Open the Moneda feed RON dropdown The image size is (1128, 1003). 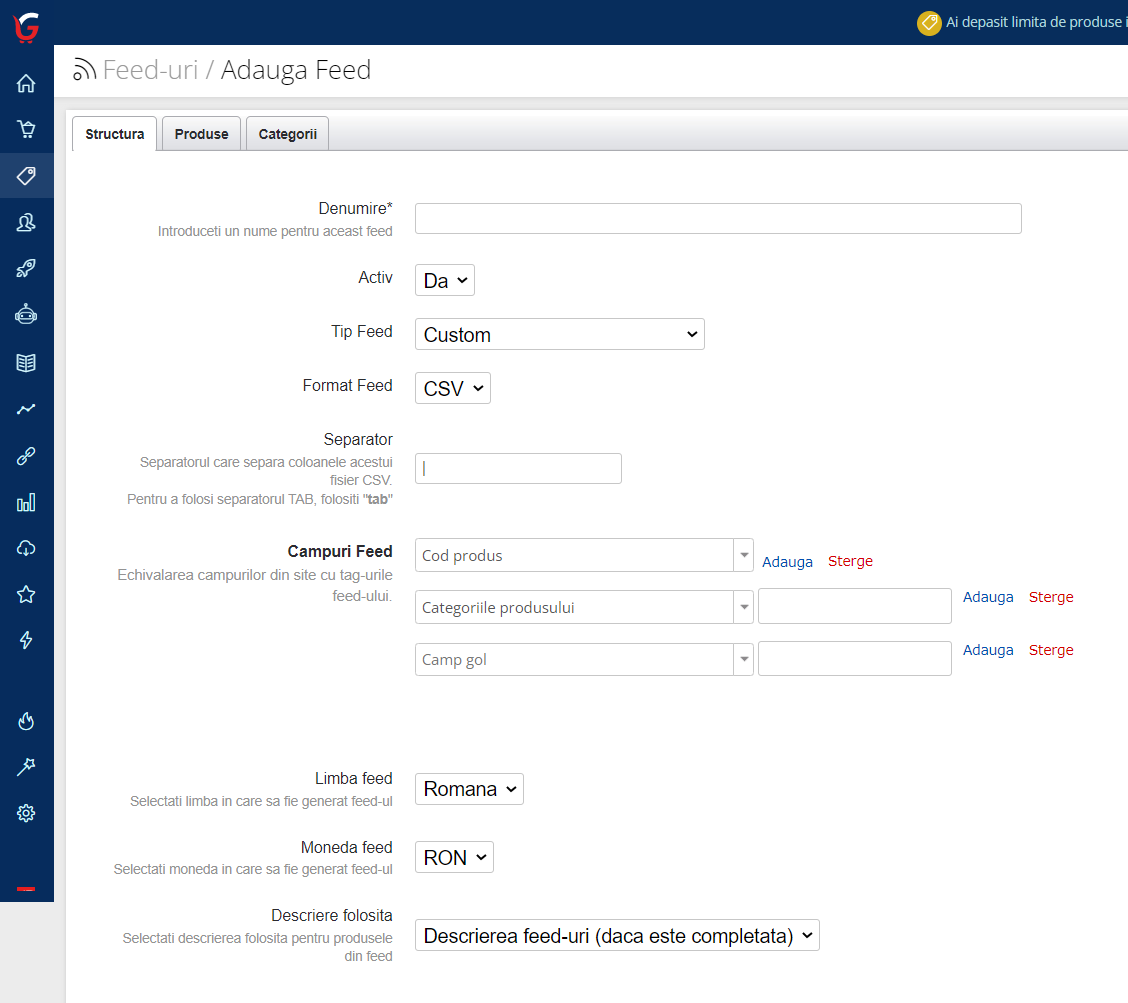coord(454,858)
